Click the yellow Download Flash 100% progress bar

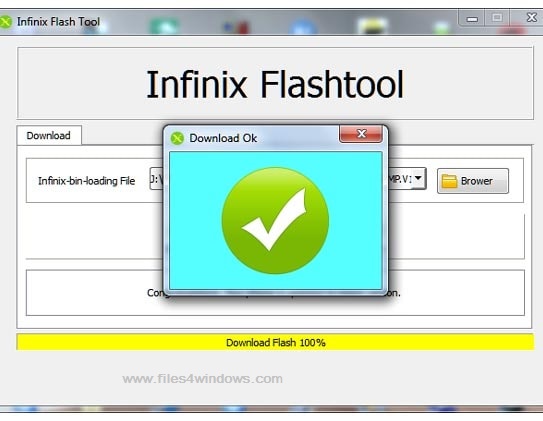(275, 342)
